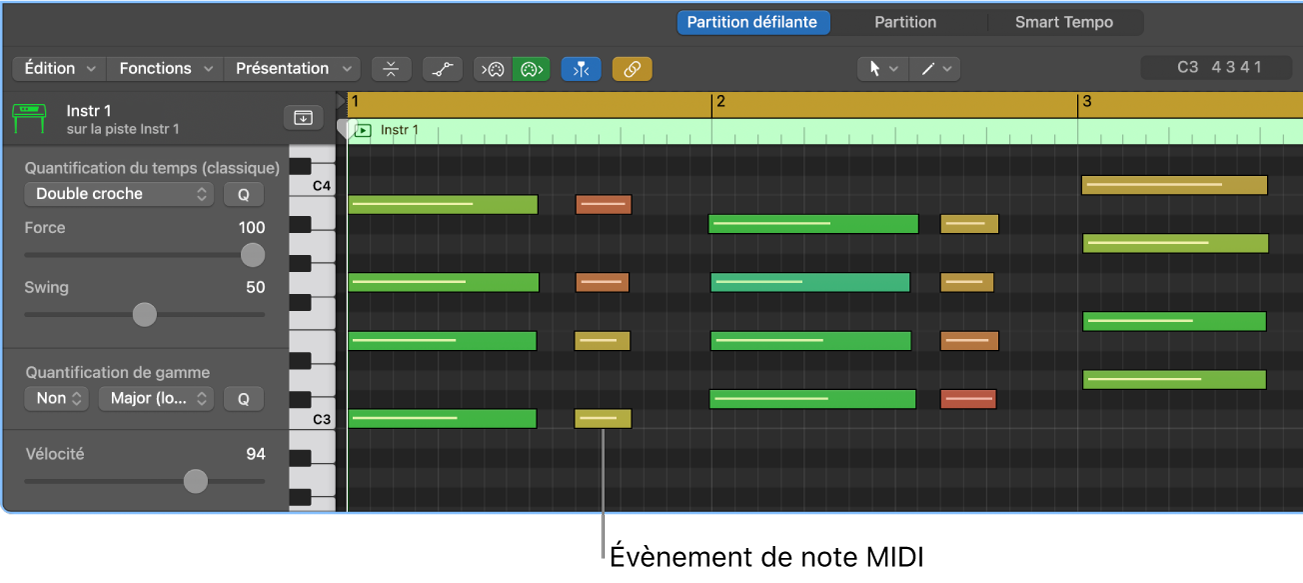The height and width of the screenshot is (583, 1303).
Task: Open the Édition menu
Action: (59, 69)
